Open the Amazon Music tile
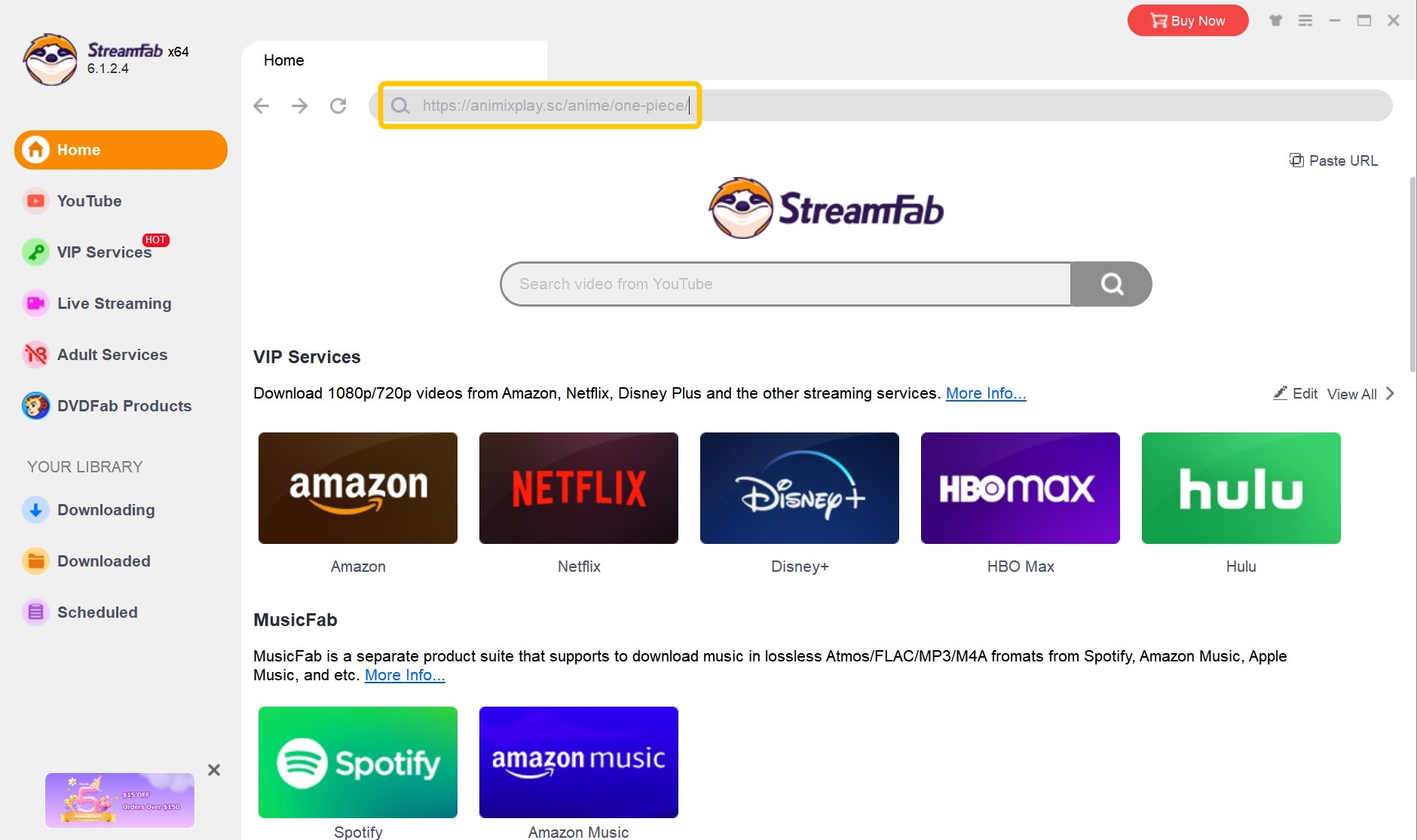 point(579,762)
